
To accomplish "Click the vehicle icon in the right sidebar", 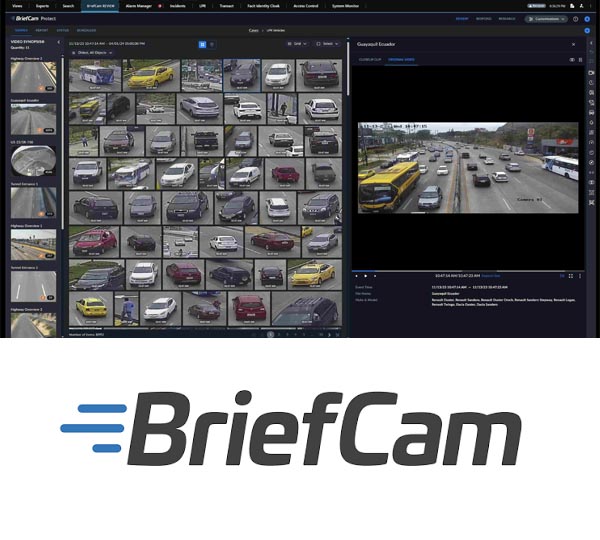I will pos(591,113).
